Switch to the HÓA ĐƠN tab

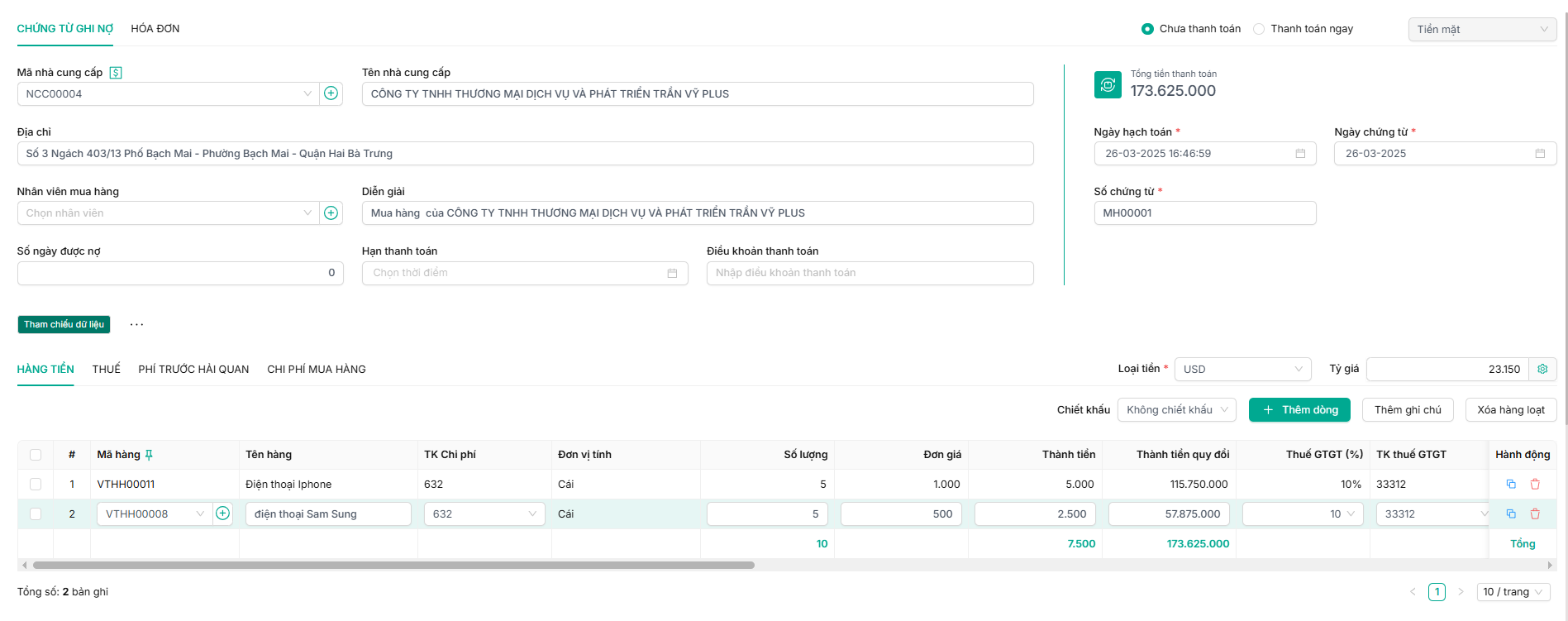155,29
